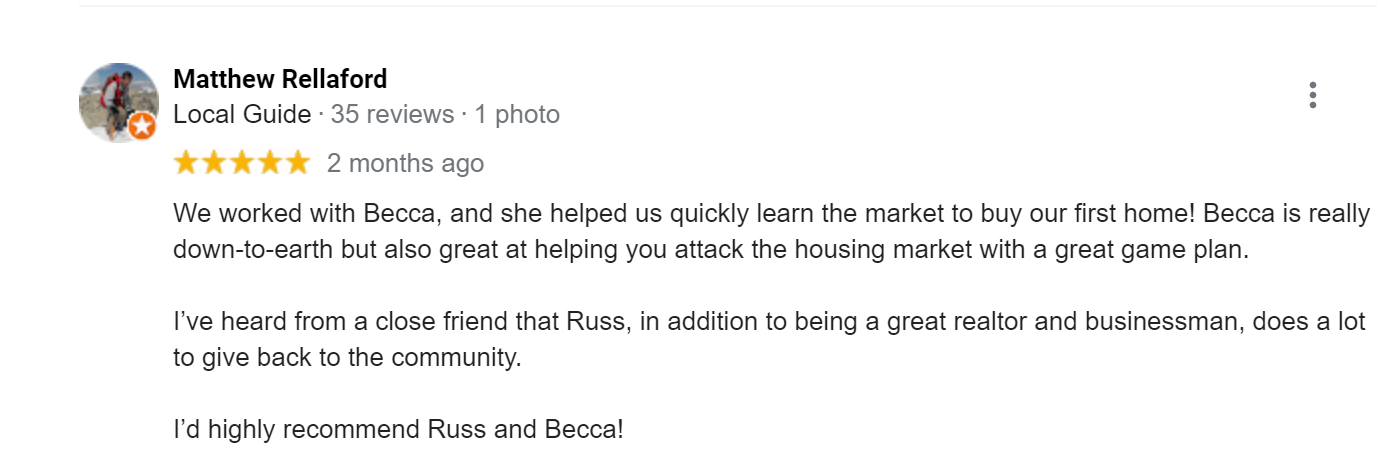Click the third yellow rating star

point(242,163)
